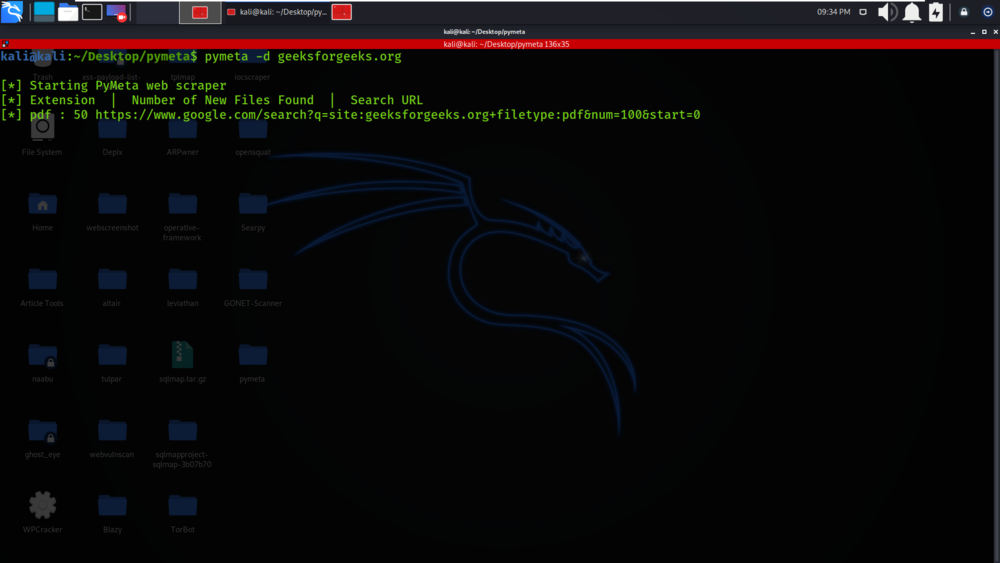Click the 'pymeta -d geeksforgeeks.org' command text
This screenshot has height=563, width=1000.
[x=303, y=56]
